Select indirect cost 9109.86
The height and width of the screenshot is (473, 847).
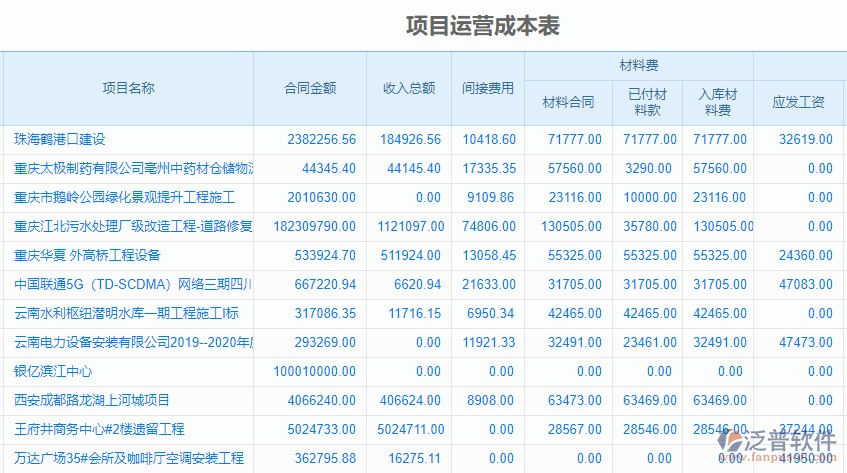click(490, 198)
